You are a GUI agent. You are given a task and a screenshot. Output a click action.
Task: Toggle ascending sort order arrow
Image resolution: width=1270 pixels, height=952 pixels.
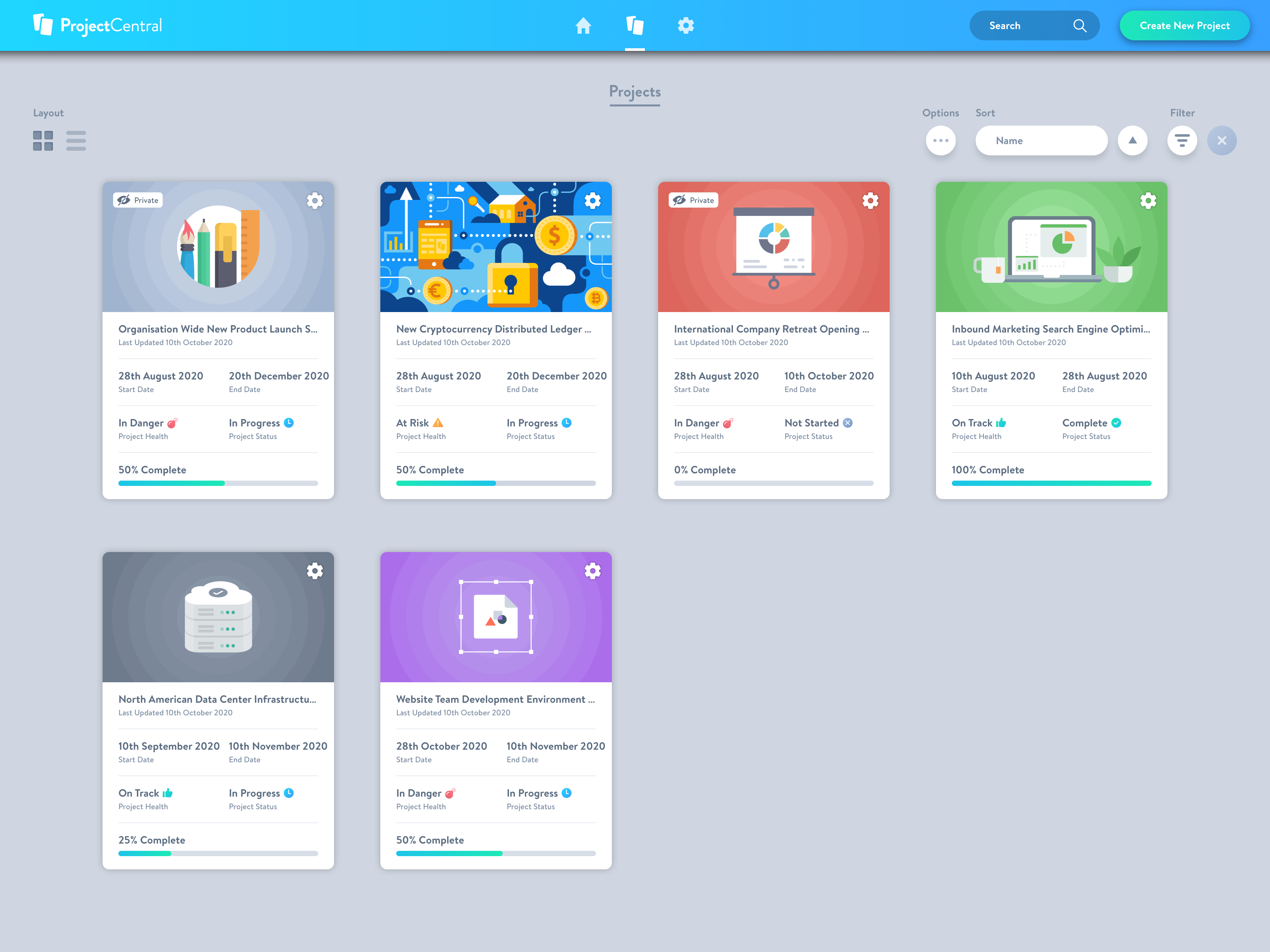pyautogui.click(x=1132, y=140)
